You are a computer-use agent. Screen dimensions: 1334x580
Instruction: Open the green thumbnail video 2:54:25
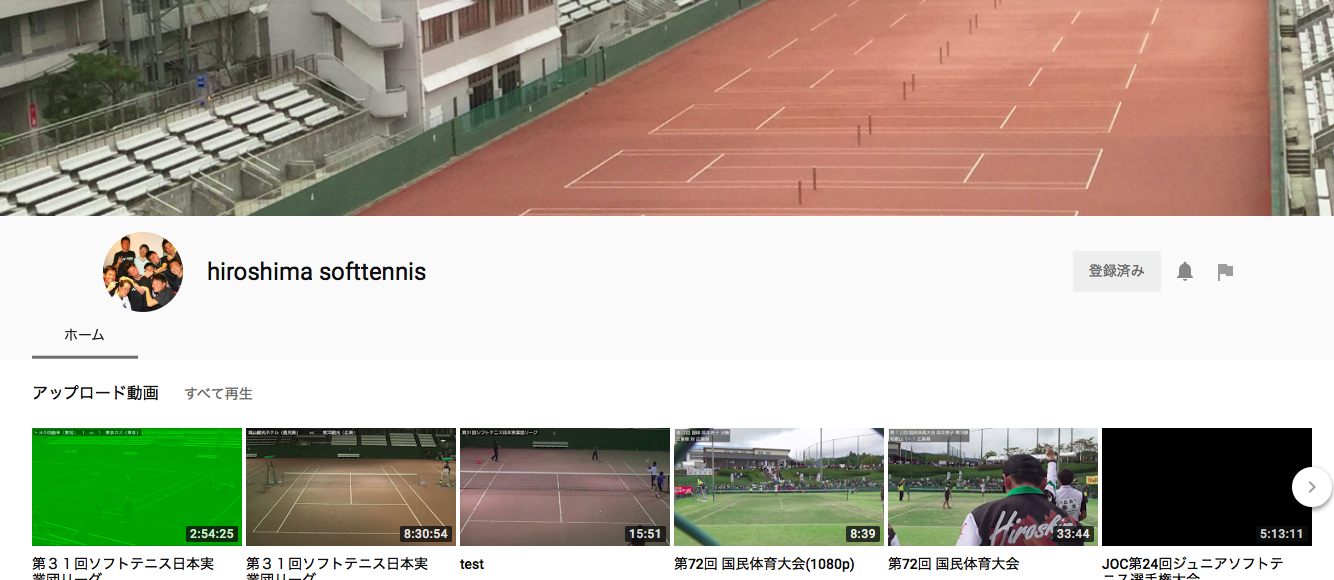136,487
